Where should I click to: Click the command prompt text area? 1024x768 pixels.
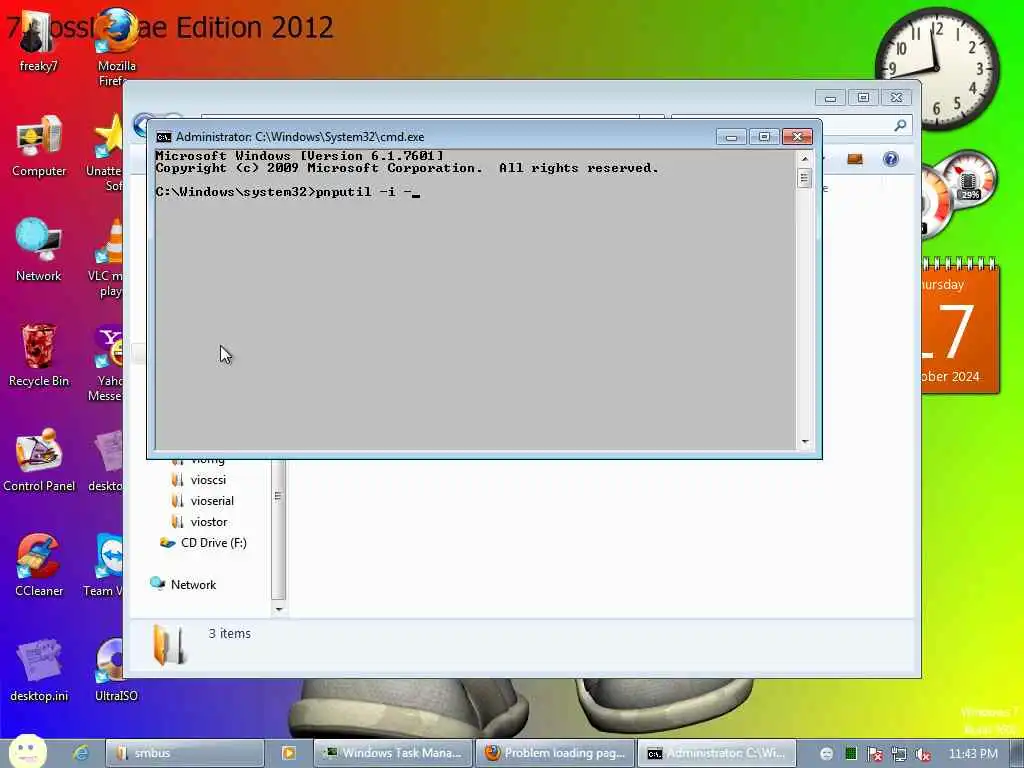[x=475, y=300]
